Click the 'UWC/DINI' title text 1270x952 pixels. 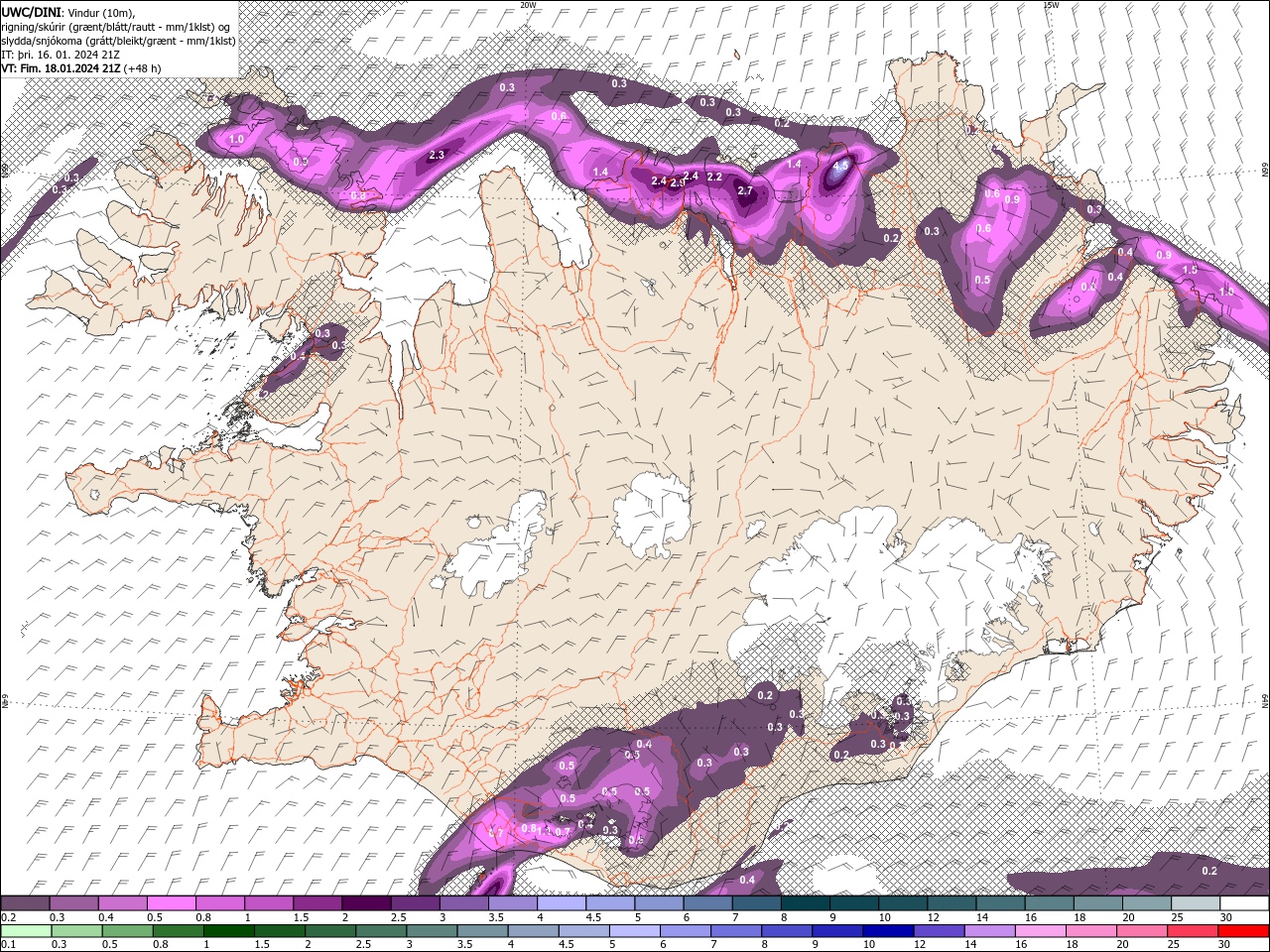click(32, 11)
